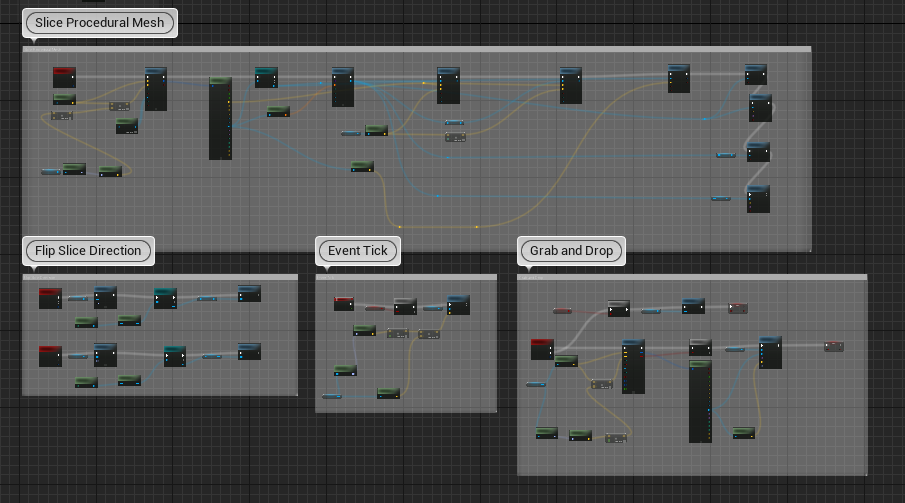The height and width of the screenshot is (503, 905).
Task: Click title bar of Flip Slice Direction comment box
Action: click(x=160, y=277)
